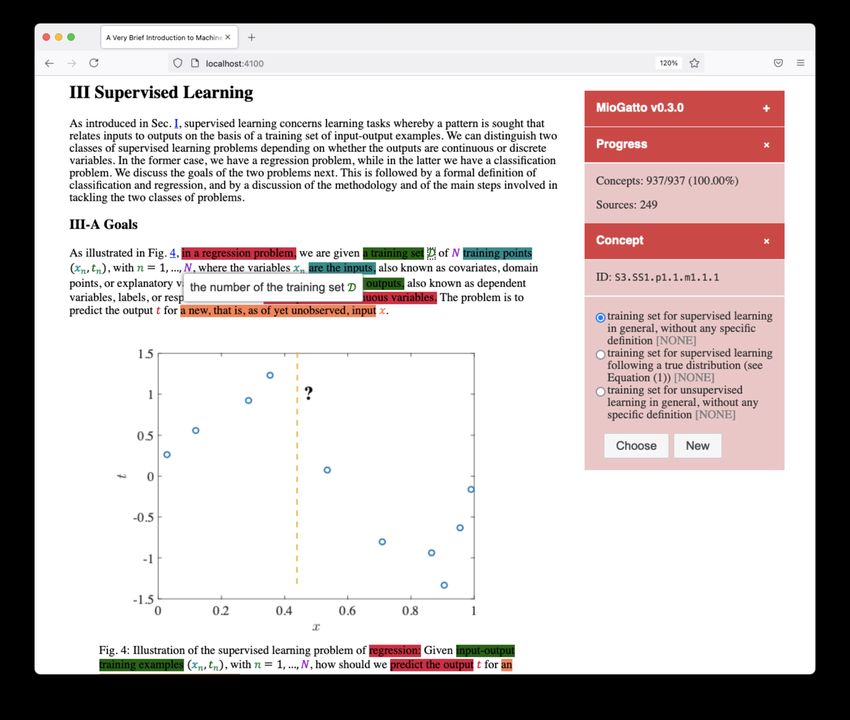Reset the 120% zoom indicator
Image resolution: width=850 pixels, height=720 pixels.
[668, 63]
